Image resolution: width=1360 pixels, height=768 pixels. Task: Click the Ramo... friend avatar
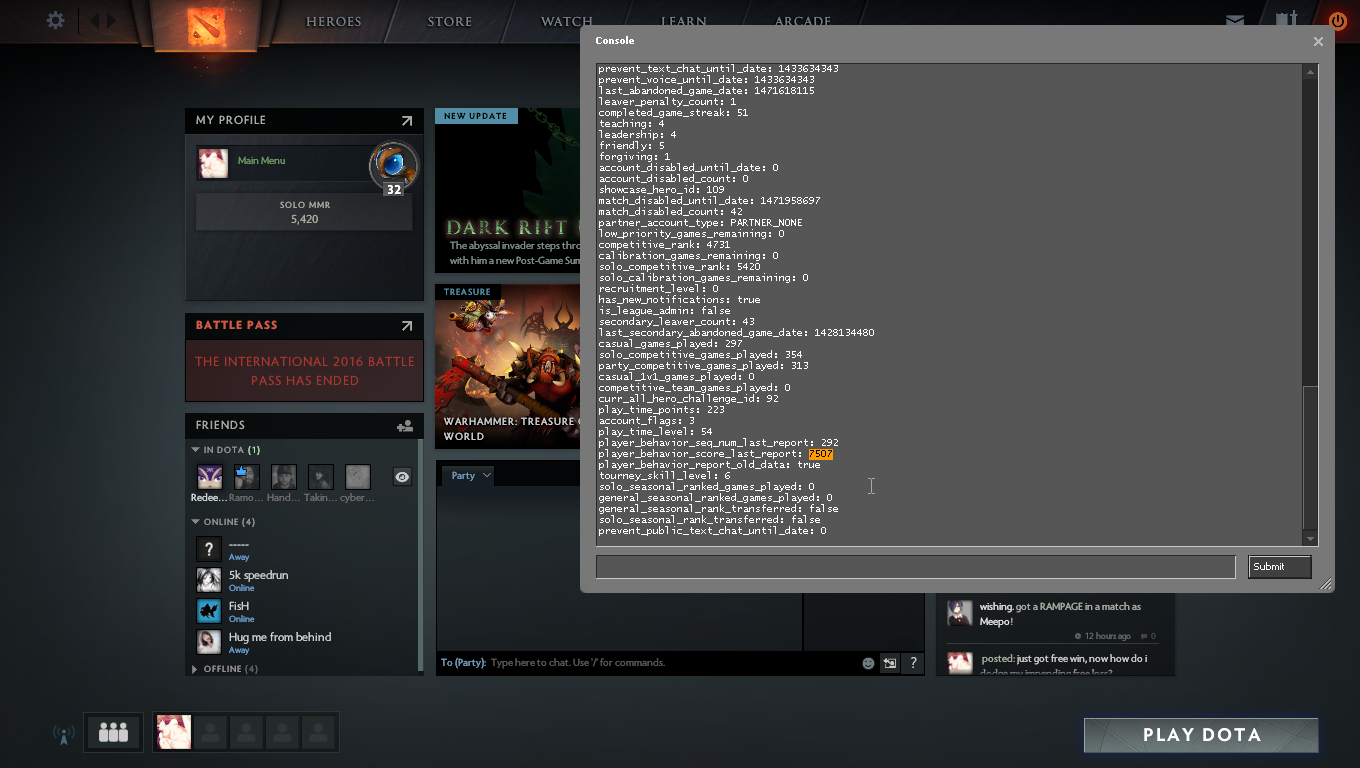(246, 477)
